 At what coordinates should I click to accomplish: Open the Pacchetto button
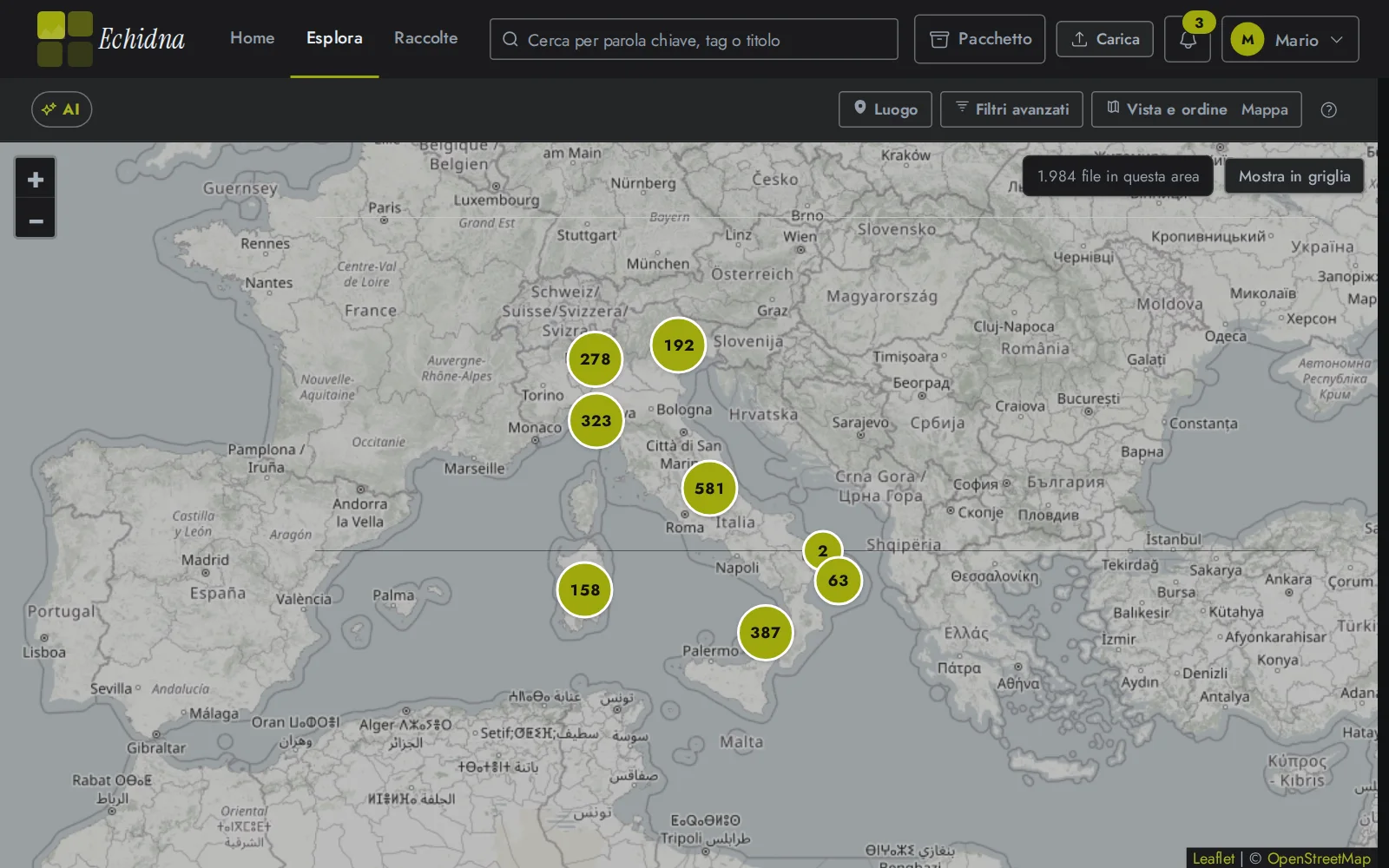(x=979, y=39)
